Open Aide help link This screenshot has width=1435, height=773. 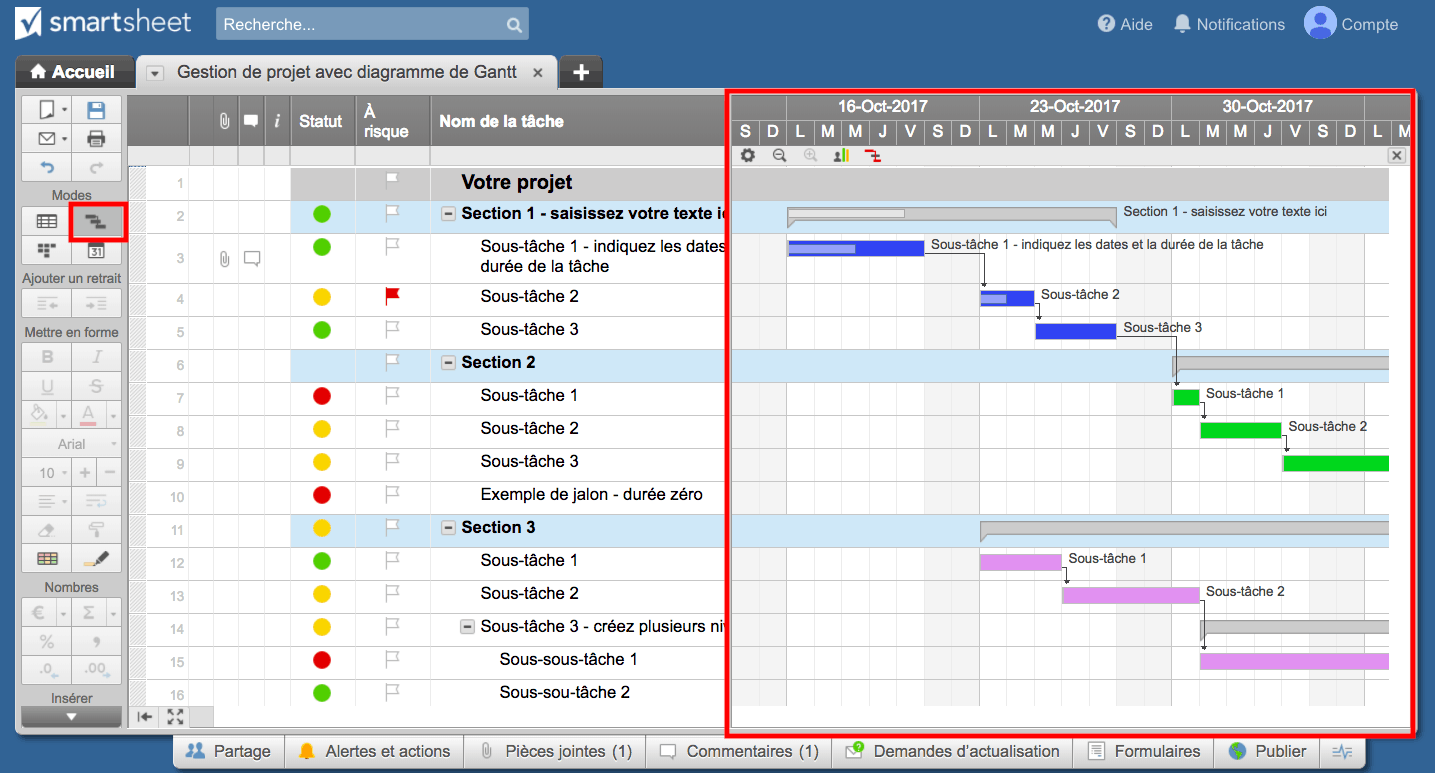(1125, 24)
